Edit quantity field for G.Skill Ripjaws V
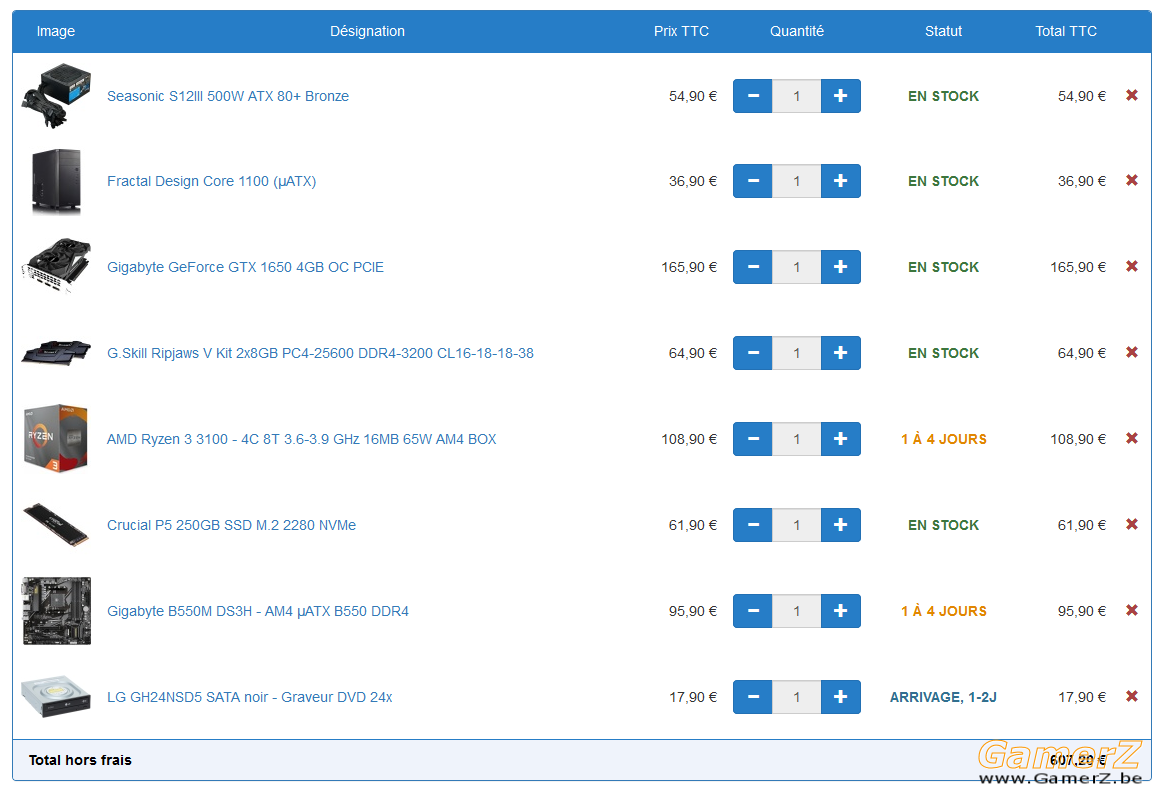Viewport: 1163px width, 794px height. [x=797, y=353]
